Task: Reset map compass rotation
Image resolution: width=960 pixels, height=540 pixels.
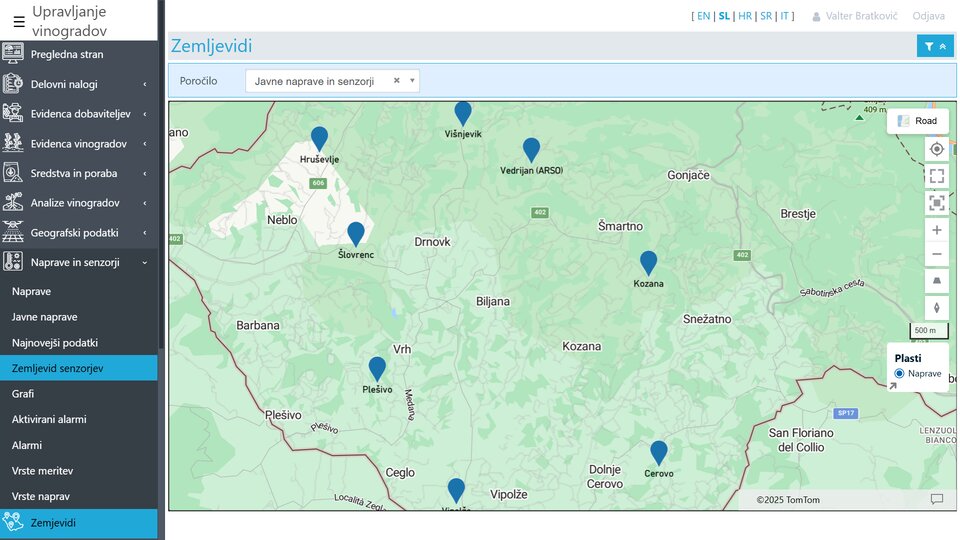Action: pyautogui.click(x=936, y=307)
